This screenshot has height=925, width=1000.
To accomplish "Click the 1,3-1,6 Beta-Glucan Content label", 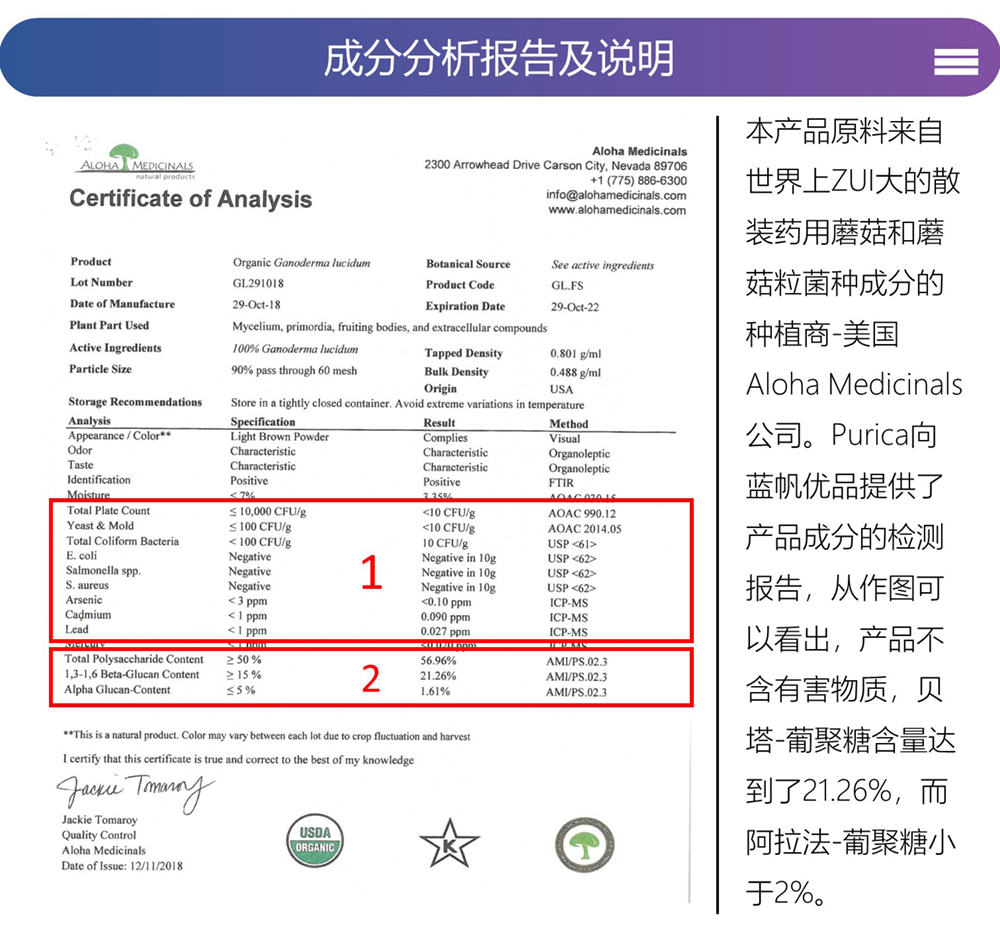I will [132, 674].
